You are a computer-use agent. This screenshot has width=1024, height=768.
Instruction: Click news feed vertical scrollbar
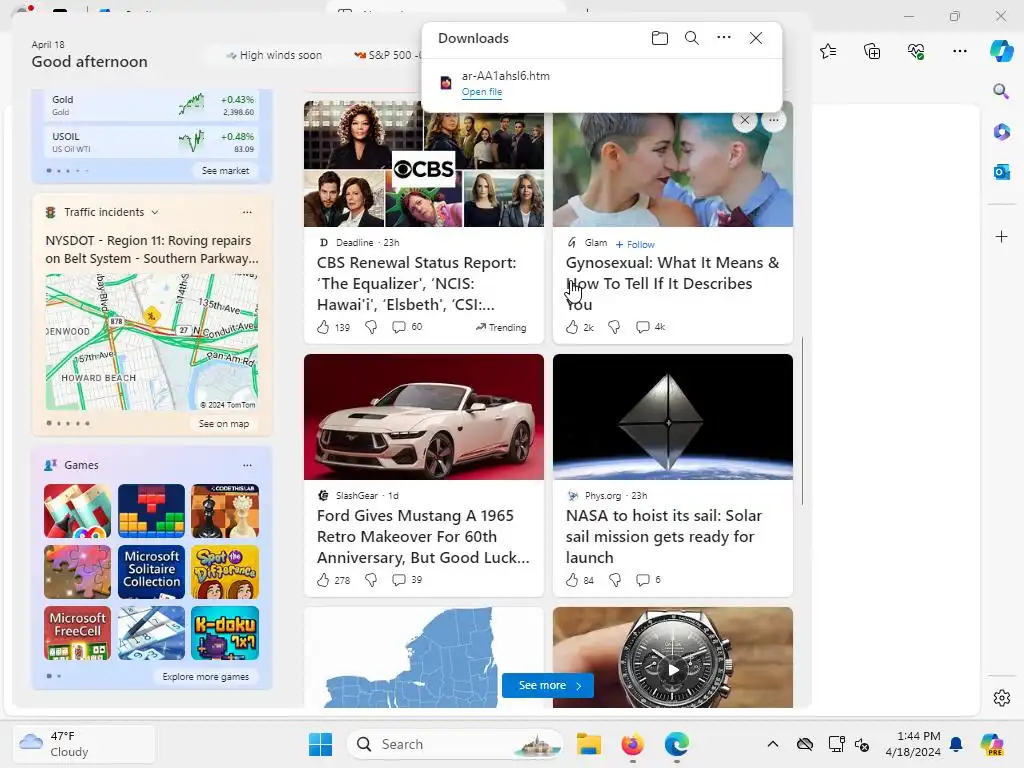click(802, 421)
